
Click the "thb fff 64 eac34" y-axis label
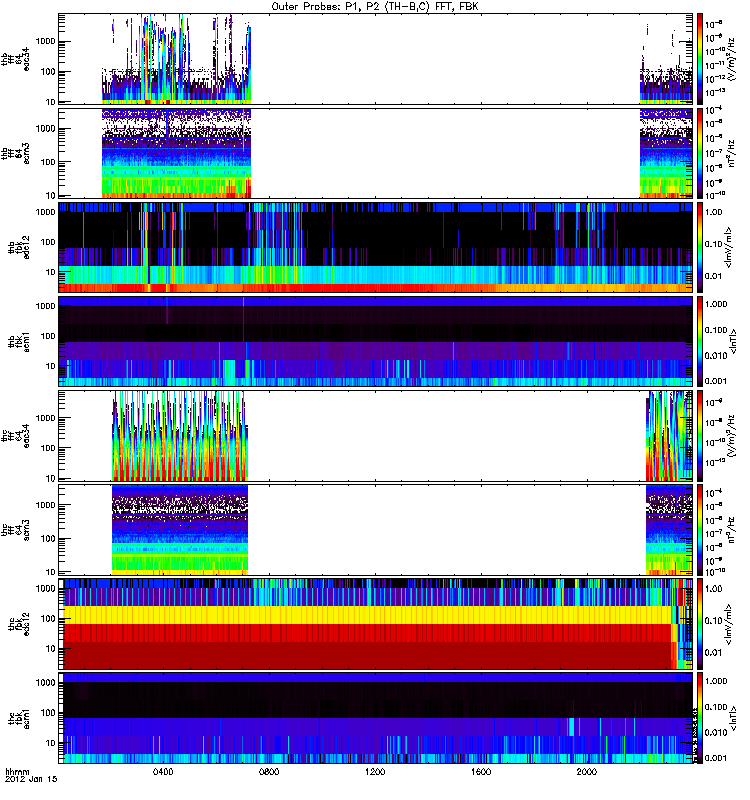tap(15, 59)
